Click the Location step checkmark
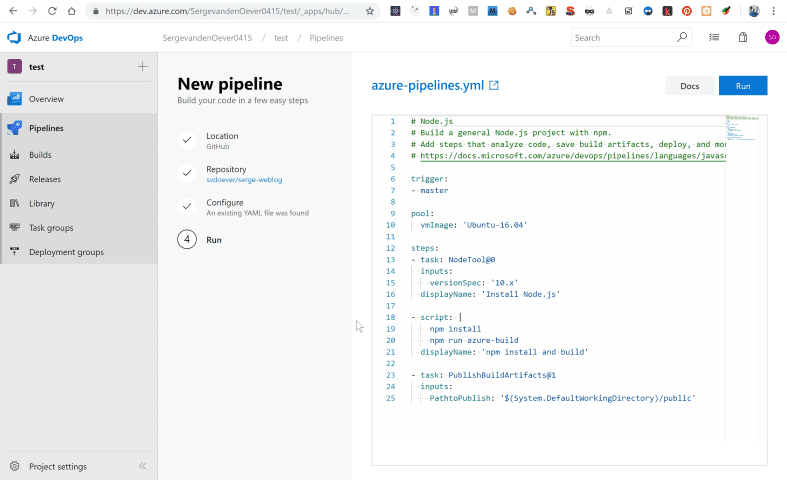Image resolution: width=787 pixels, height=480 pixels. click(x=186, y=140)
